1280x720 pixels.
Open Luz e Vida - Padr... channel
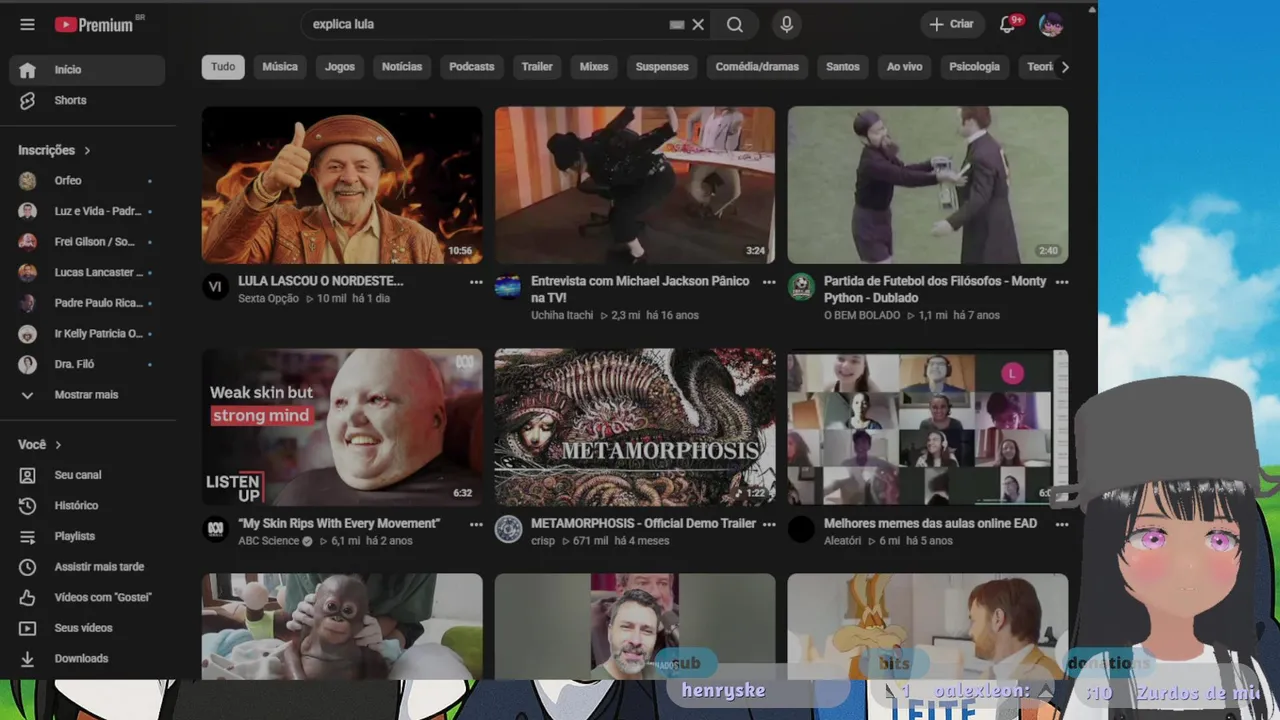tap(87, 211)
